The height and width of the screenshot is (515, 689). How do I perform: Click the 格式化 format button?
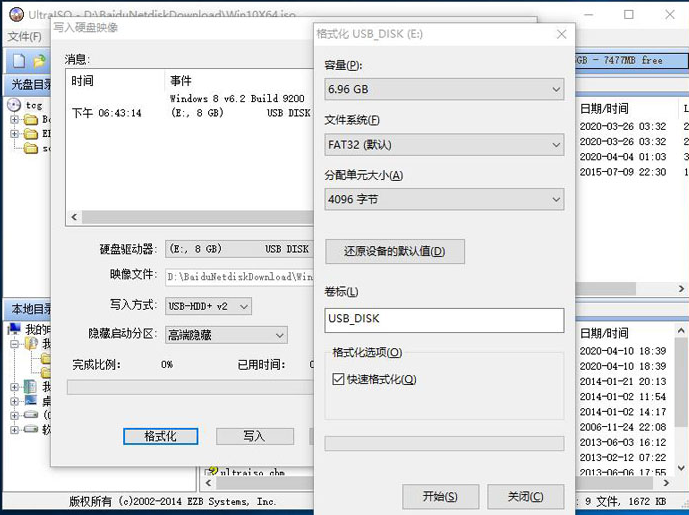[x=160, y=436]
